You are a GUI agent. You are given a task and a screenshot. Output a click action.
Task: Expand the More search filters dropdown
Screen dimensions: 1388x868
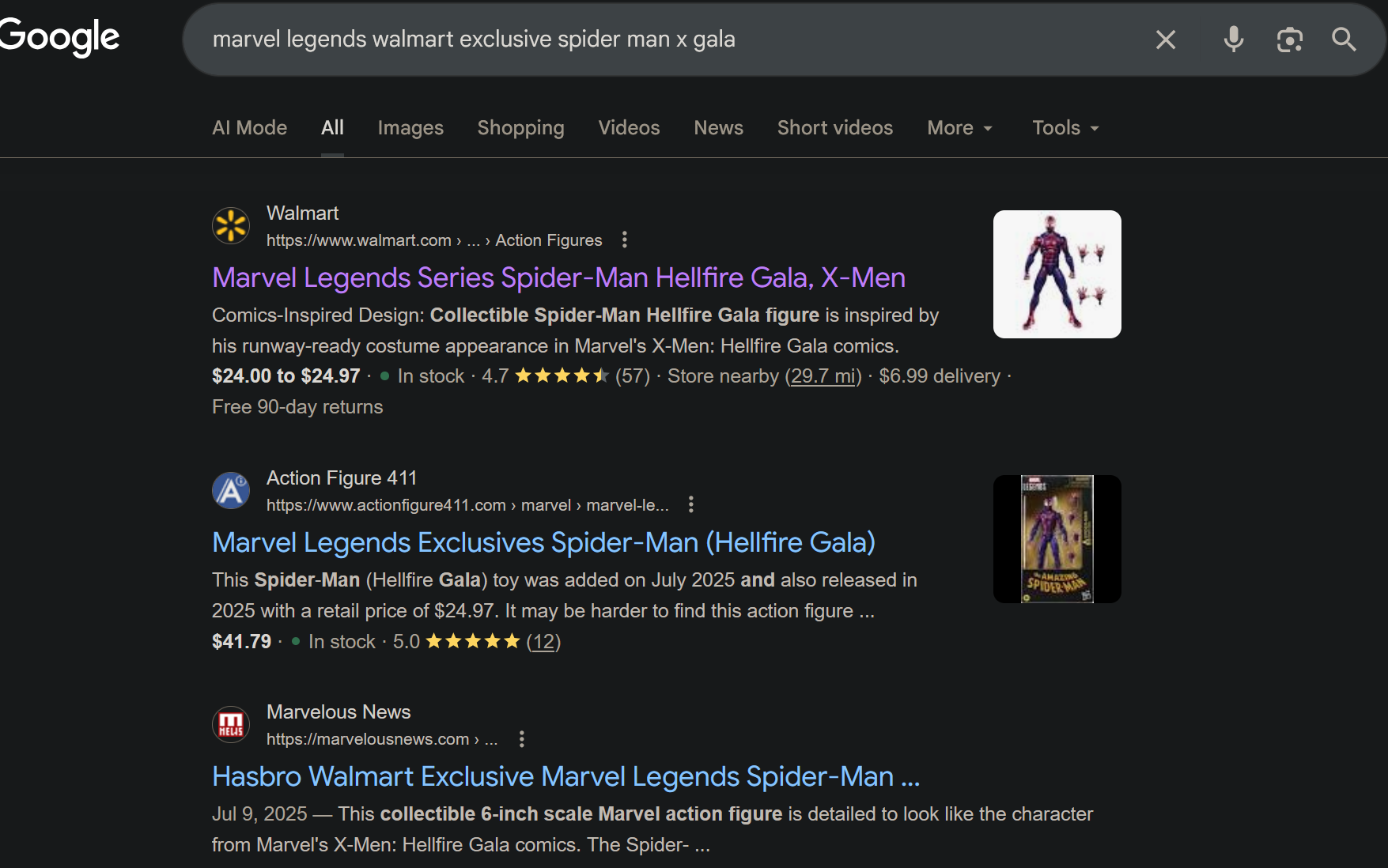coord(959,128)
